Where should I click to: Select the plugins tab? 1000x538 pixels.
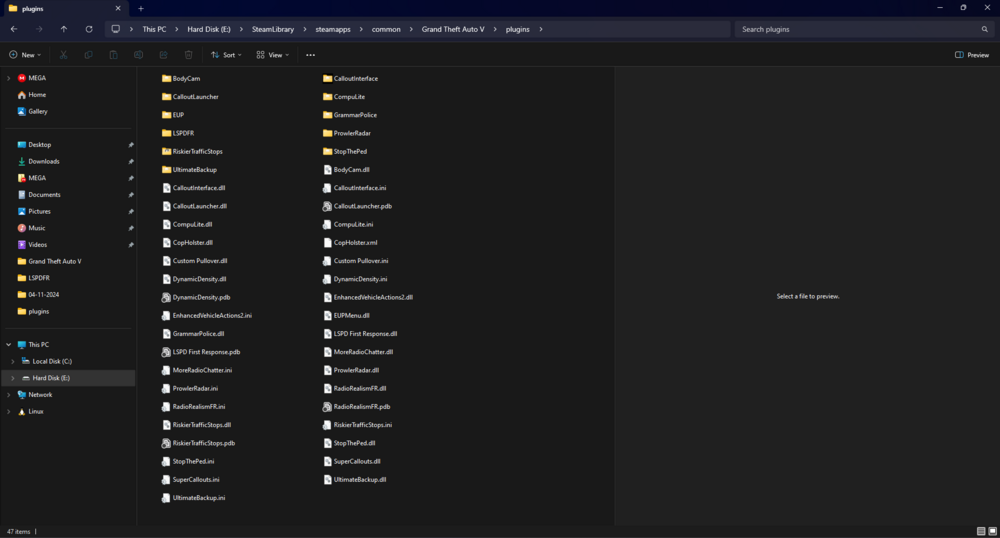tap(64, 9)
